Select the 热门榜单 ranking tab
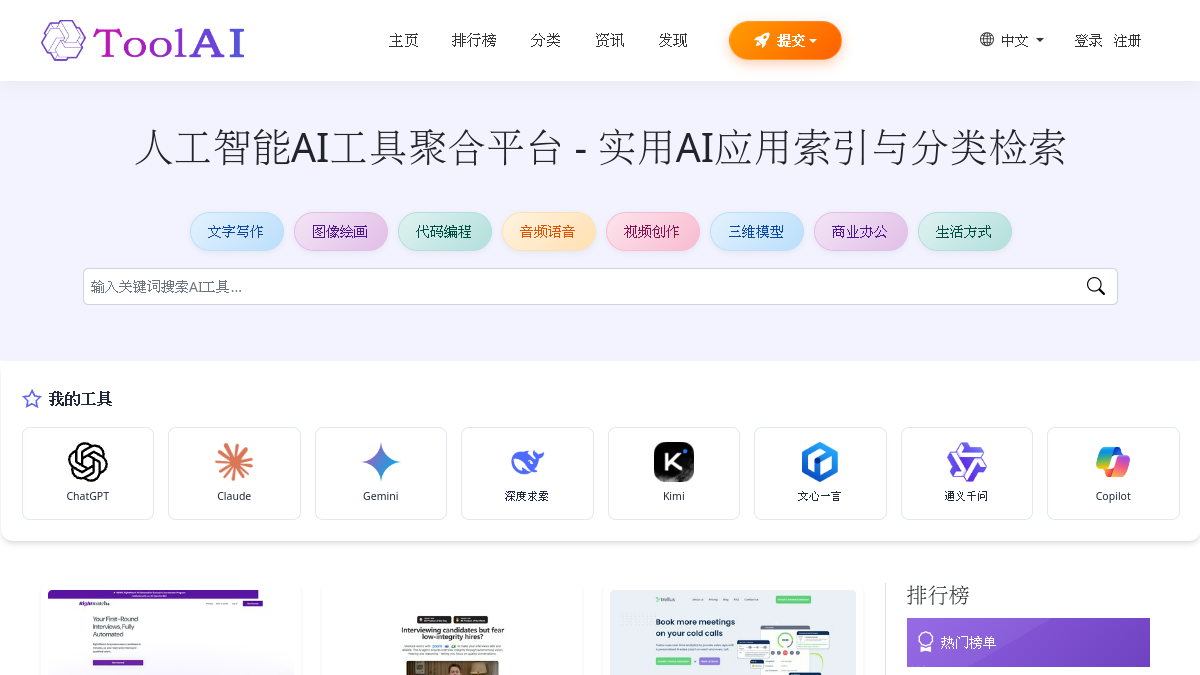This screenshot has height=675, width=1200. [x=1028, y=642]
